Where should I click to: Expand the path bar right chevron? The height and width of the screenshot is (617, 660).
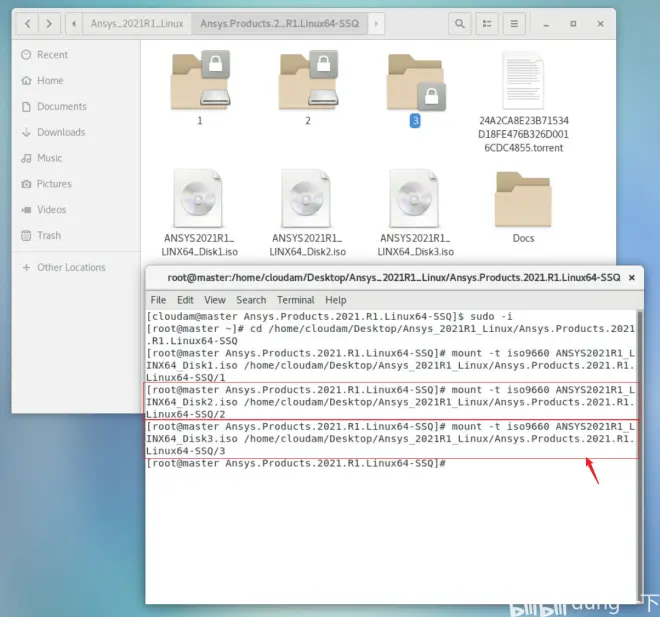pyautogui.click(x=376, y=24)
